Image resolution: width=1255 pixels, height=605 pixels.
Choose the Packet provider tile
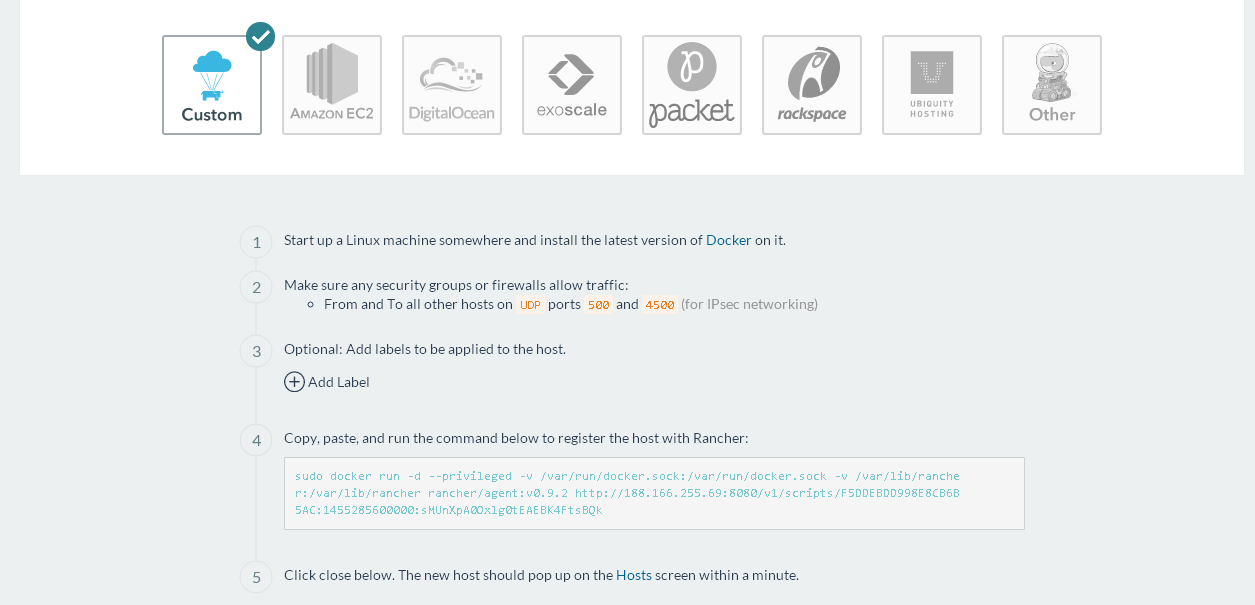pos(692,85)
